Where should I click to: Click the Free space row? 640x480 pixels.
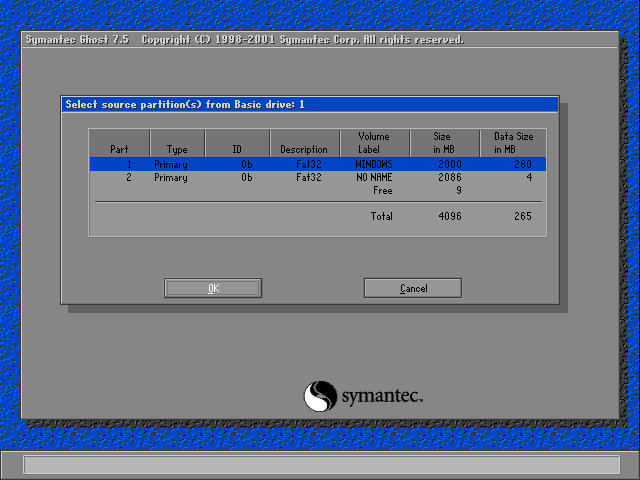click(318, 191)
